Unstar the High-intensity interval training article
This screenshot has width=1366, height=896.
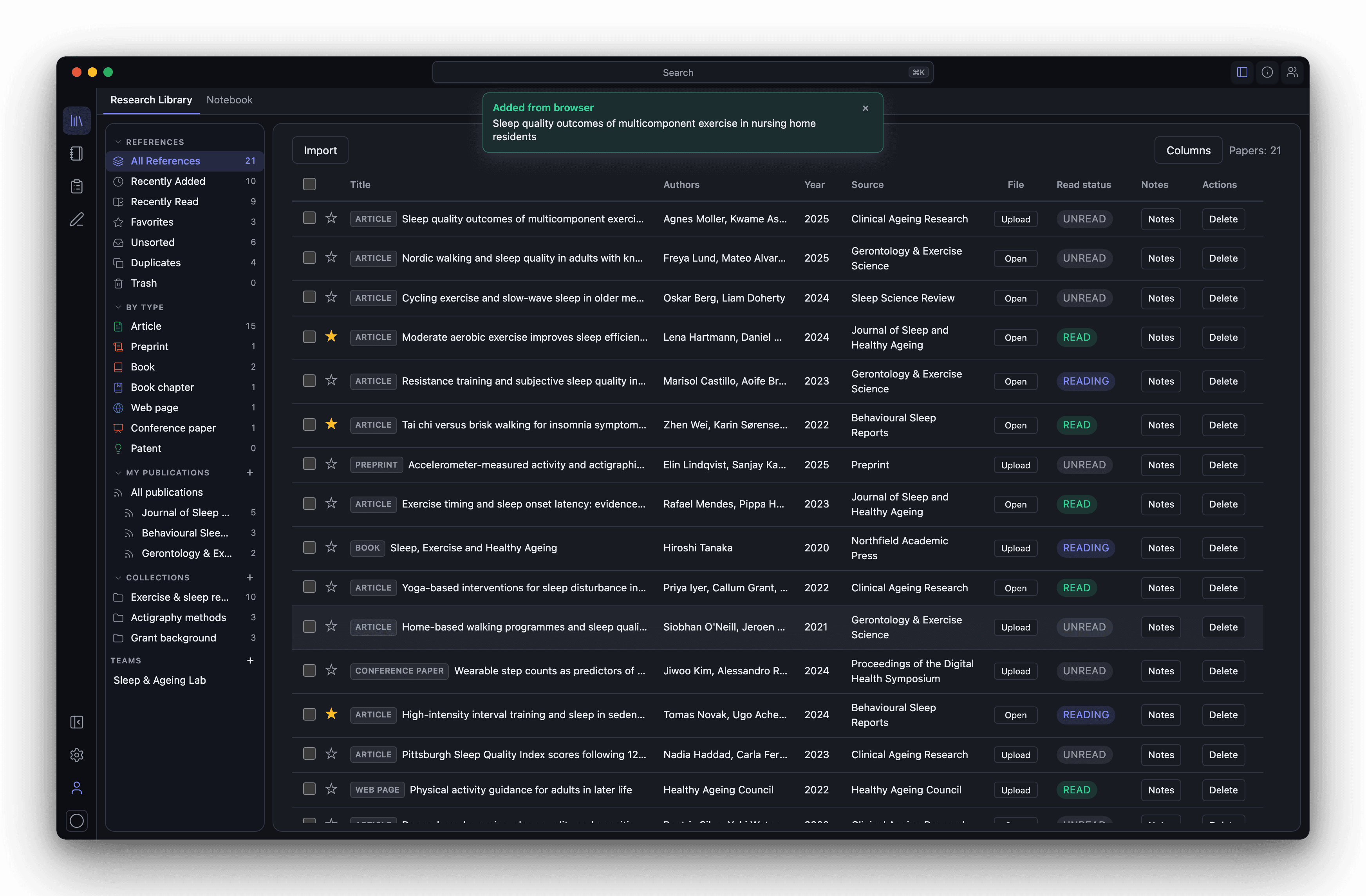[331, 715]
